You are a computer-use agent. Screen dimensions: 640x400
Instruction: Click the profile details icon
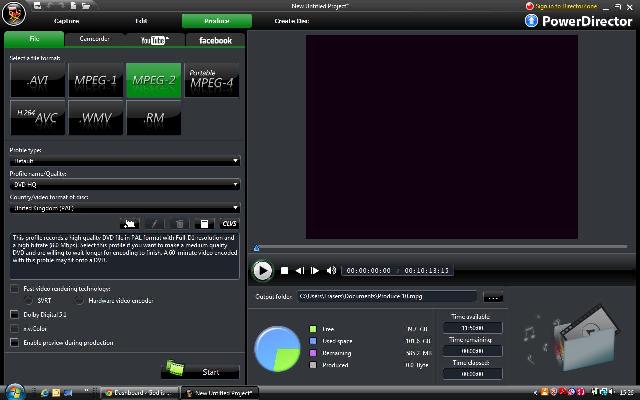pos(204,224)
